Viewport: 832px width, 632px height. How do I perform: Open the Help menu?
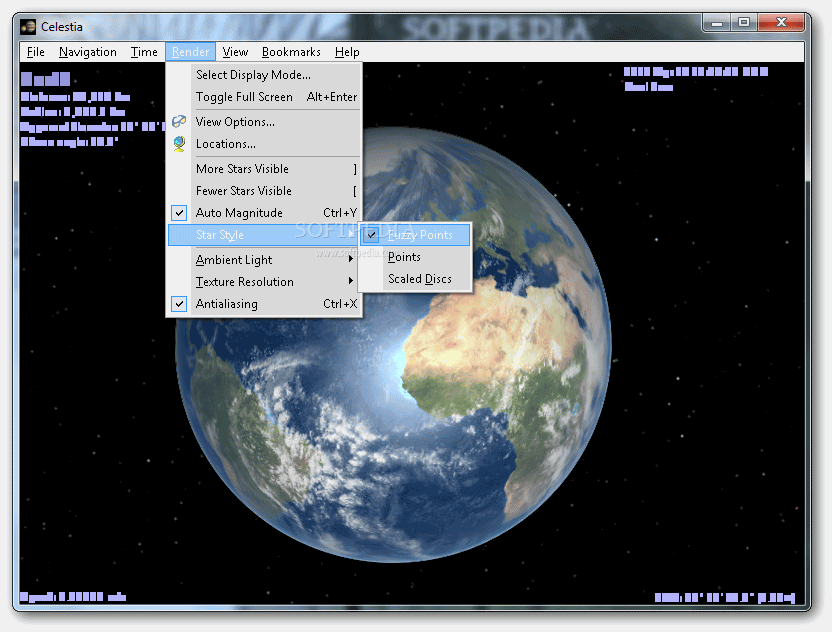tap(347, 52)
